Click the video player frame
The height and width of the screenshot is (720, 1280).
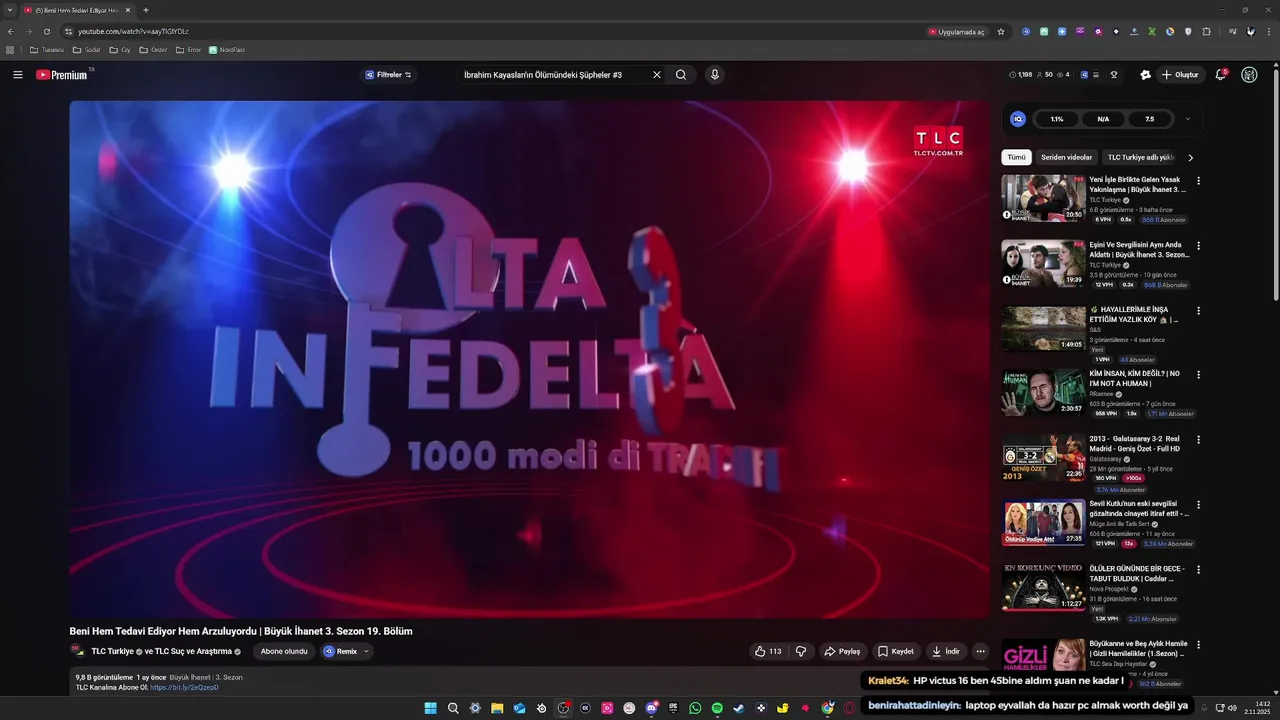pyautogui.click(x=529, y=359)
